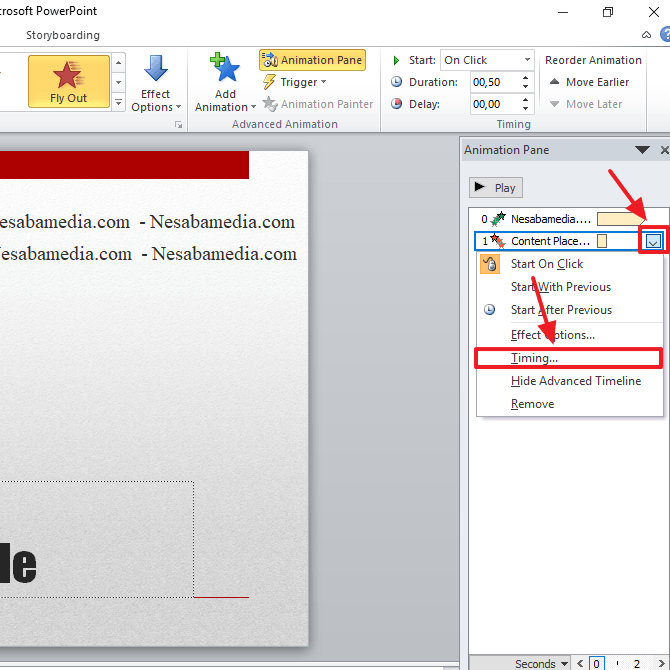Open the Seconds zoom dropdown
670x670 pixels.
tap(541, 663)
